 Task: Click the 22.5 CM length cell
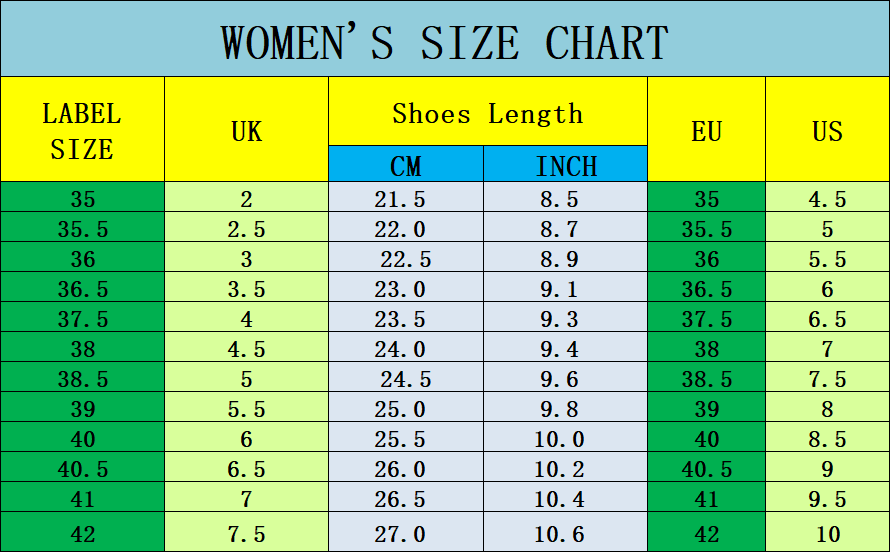(405, 260)
